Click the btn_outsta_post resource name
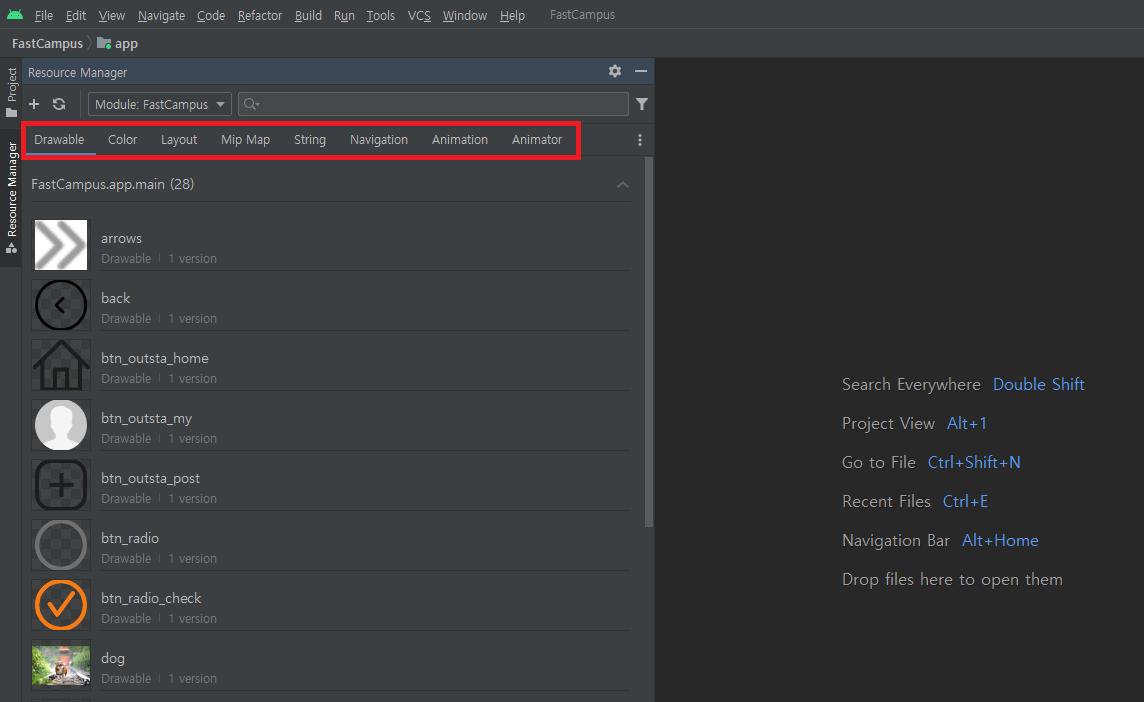Screen dimensions: 1144x702 click(x=150, y=478)
